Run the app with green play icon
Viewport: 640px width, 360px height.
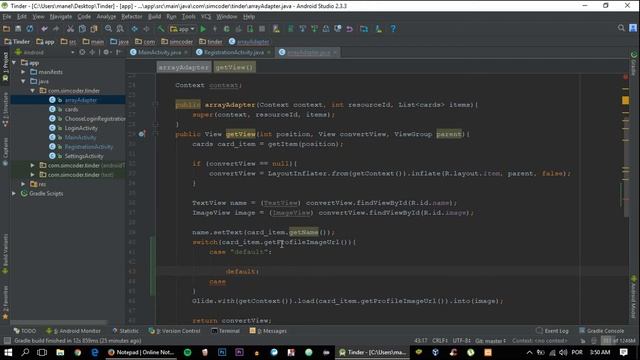203,29
